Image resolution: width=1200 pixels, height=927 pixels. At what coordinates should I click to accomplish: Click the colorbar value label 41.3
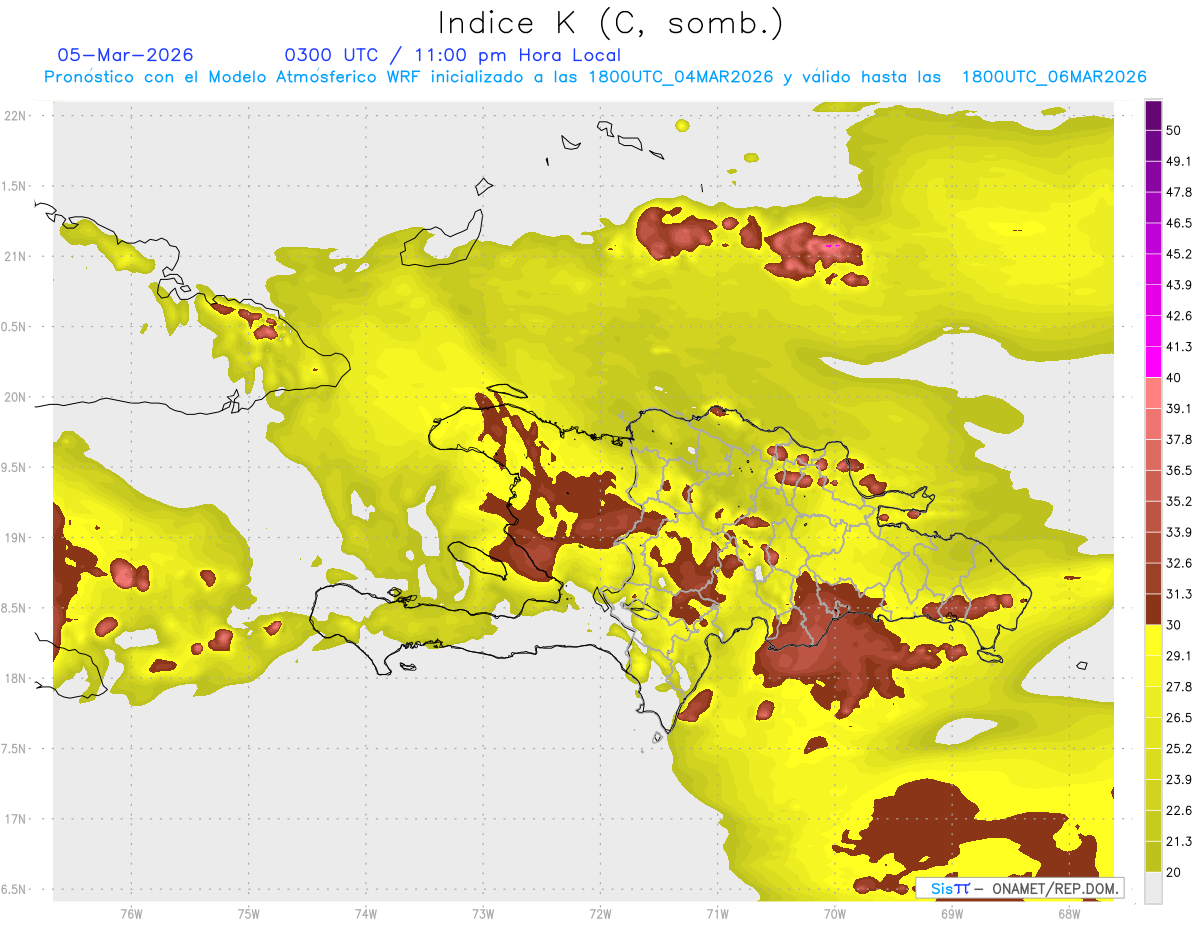click(1179, 347)
